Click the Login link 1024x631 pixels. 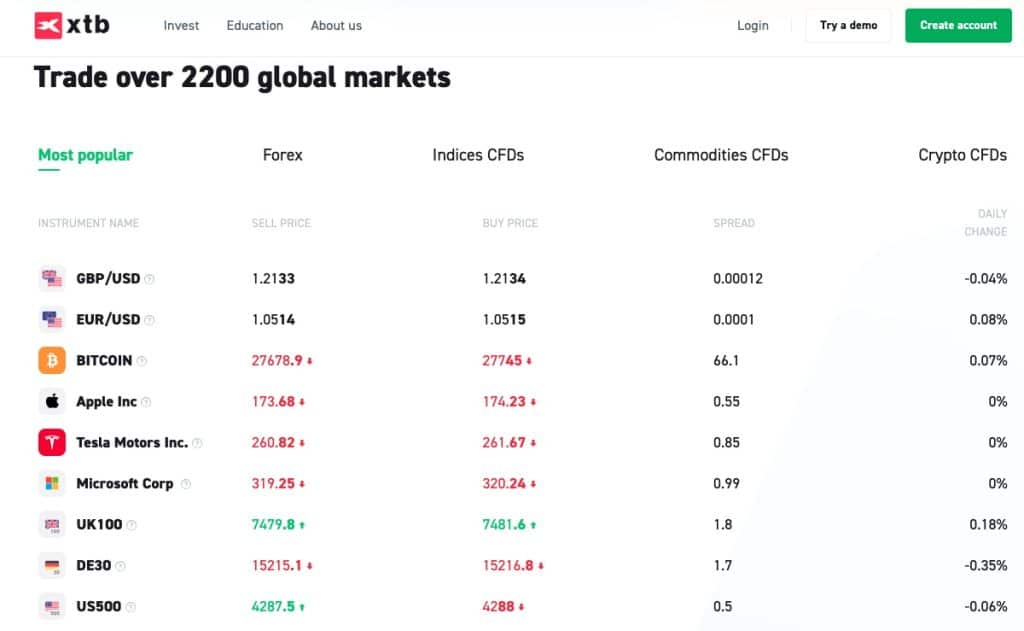752,25
